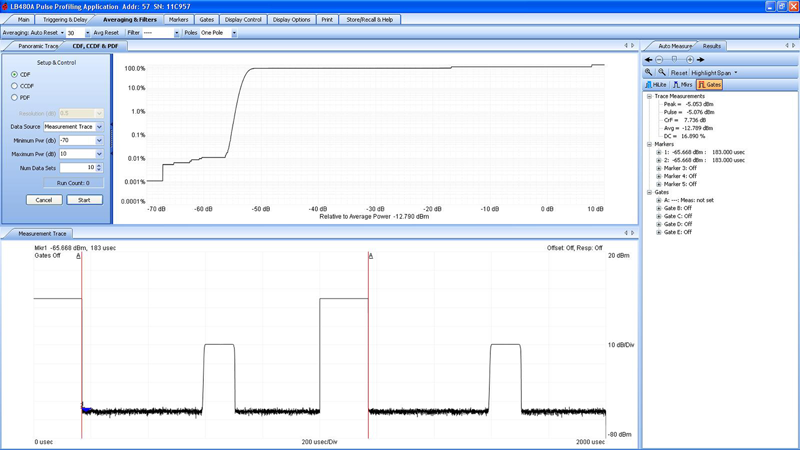Image resolution: width=800 pixels, height=450 pixels.
Task: Click the zoom-out magnifier in Results toolbar
Action: tap(661, 73)
